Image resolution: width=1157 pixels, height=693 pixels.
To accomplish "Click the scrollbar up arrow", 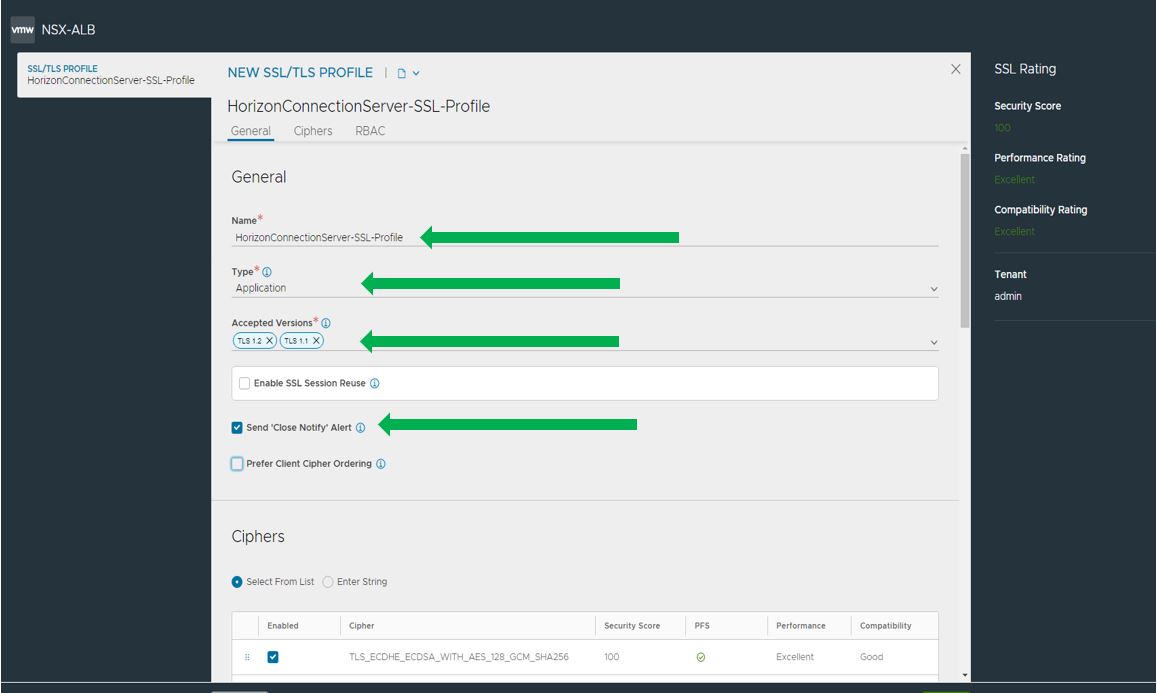I will (965, 149).
